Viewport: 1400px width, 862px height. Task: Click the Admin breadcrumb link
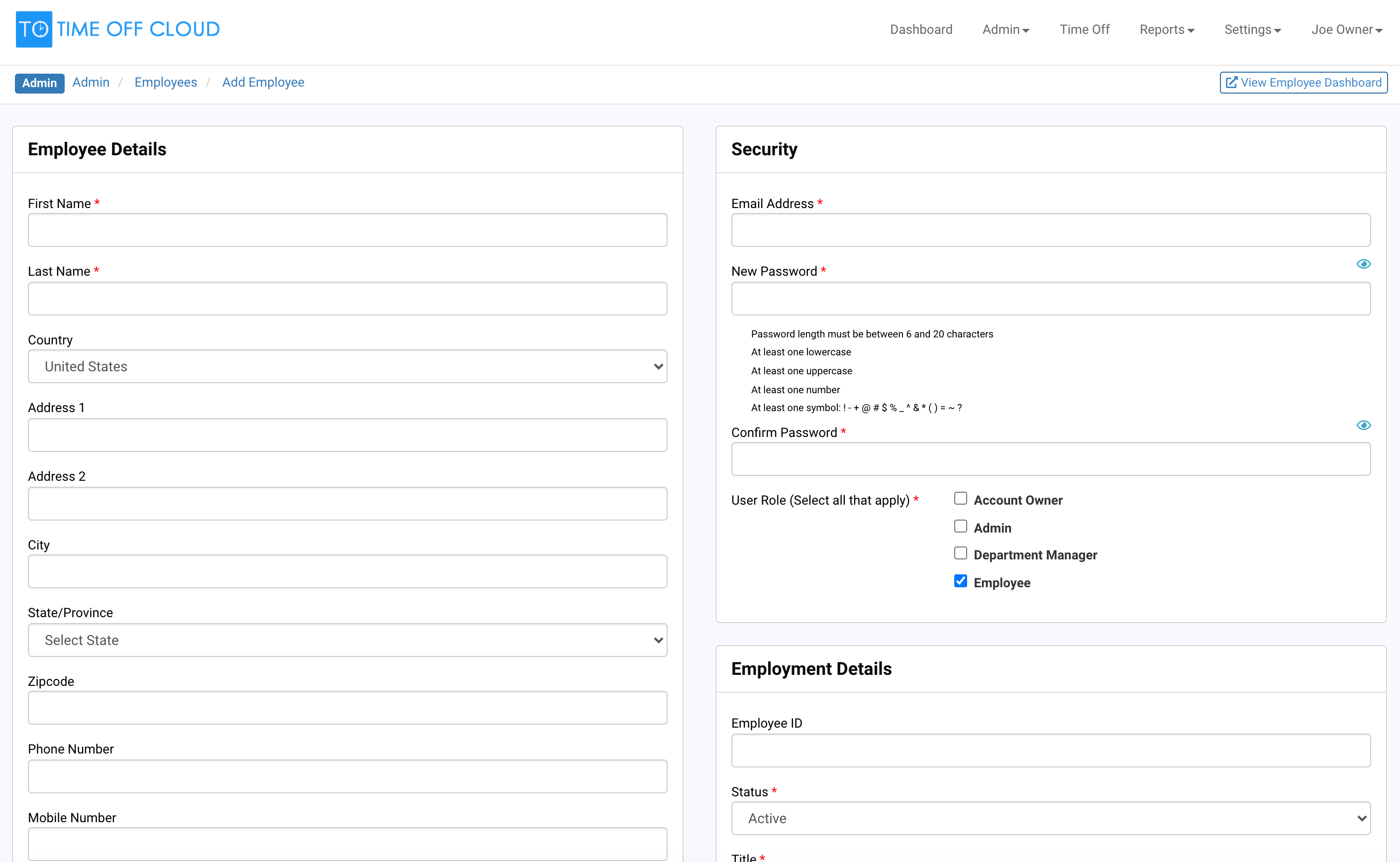91,83
